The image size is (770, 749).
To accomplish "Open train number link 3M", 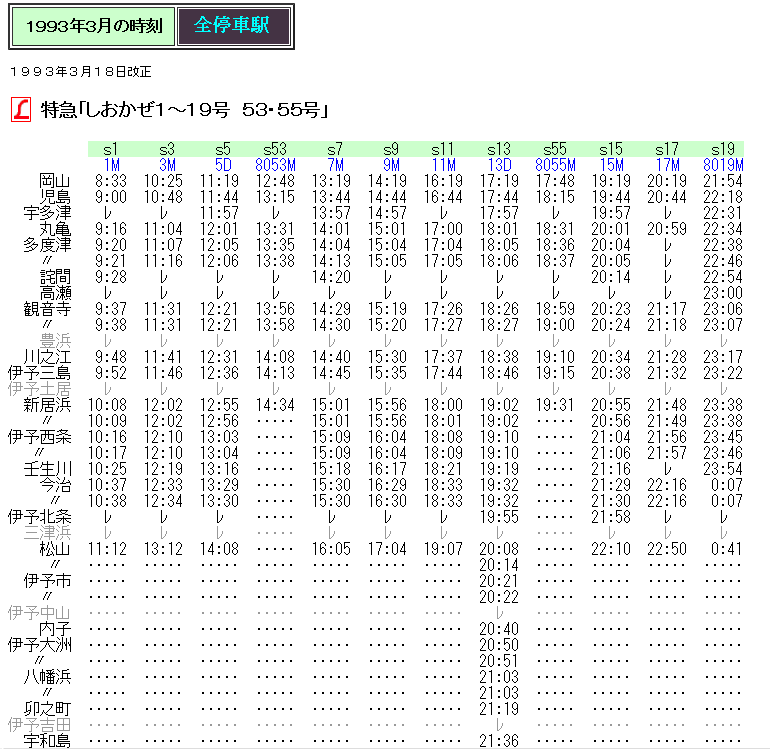I will point(167,165).
